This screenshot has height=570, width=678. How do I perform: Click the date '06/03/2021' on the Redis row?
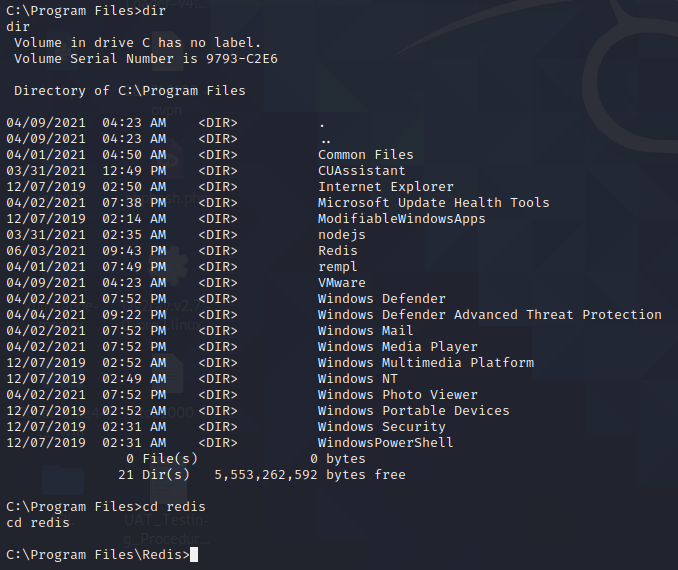click(46, 251)
